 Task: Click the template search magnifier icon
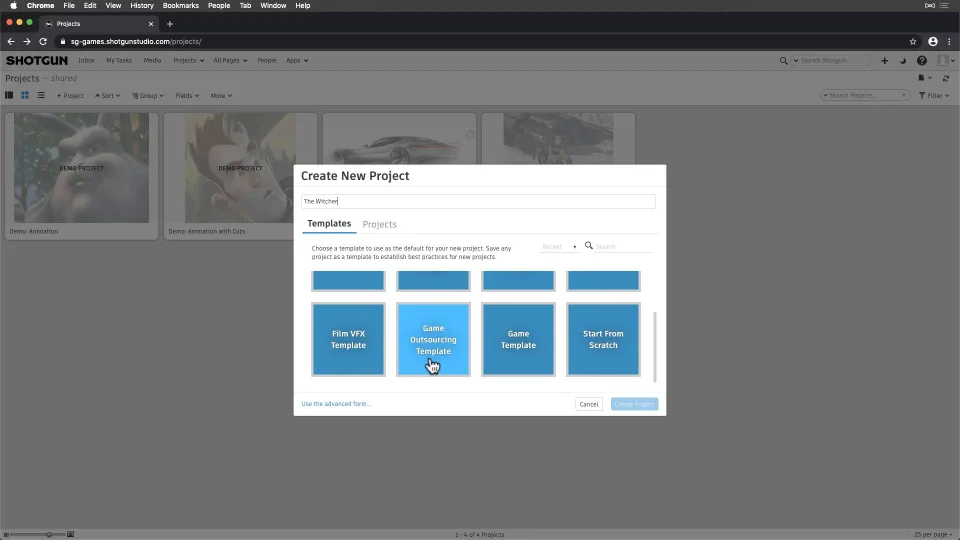coord(588,246)
